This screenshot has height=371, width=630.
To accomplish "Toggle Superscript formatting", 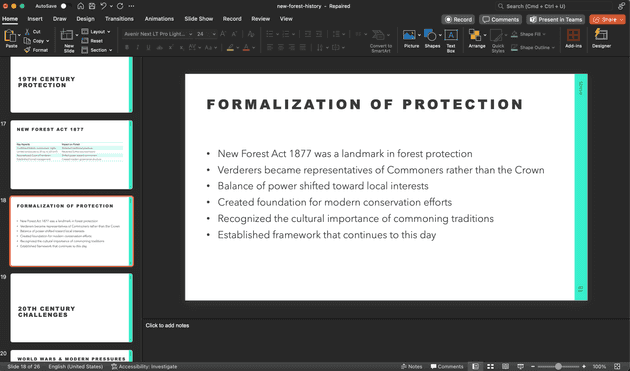I will pyautogui.click(x=171, y=47).
